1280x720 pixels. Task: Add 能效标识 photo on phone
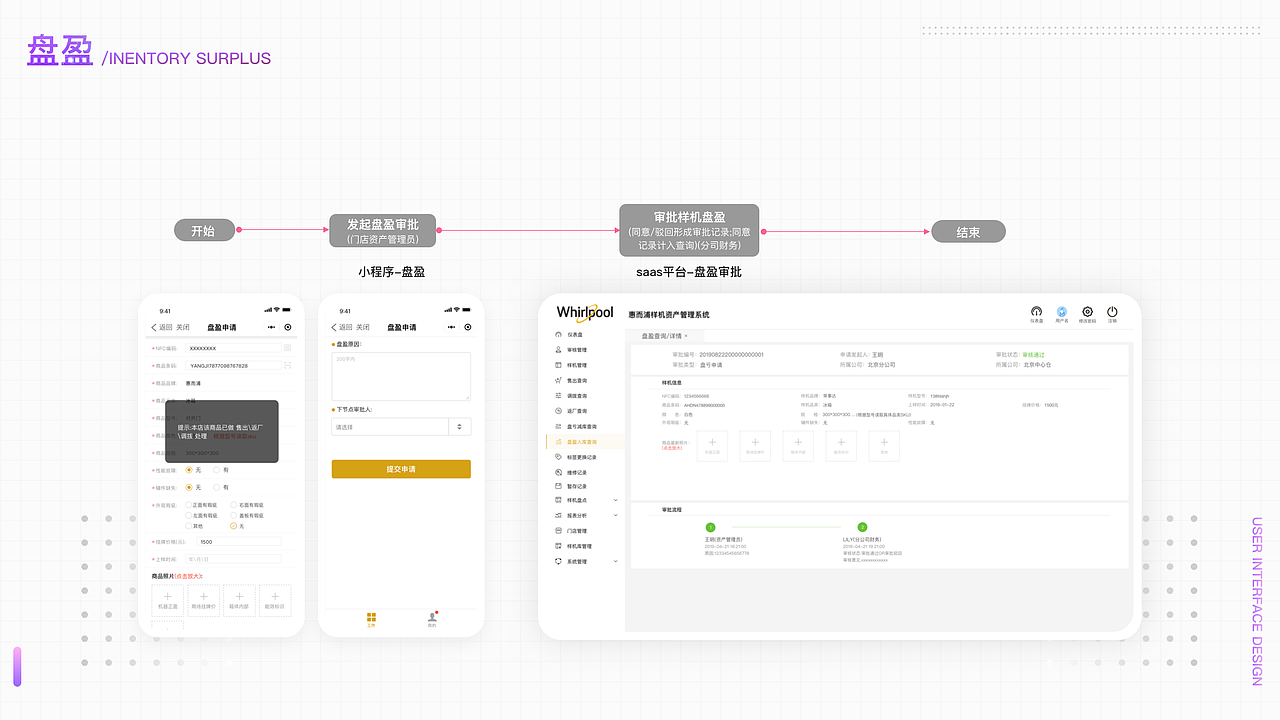[x=275, y=600]
